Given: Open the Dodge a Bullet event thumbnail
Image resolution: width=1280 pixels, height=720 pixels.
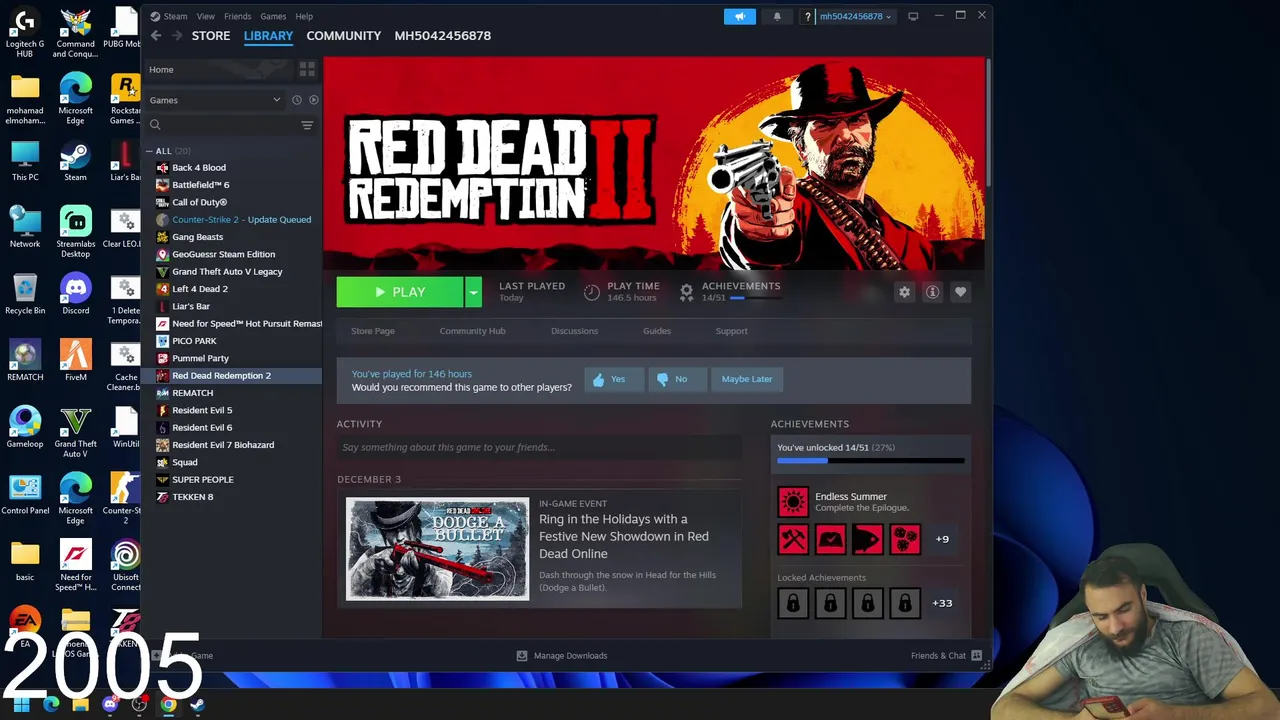Looking at the screenshot, I should [437, 549].
